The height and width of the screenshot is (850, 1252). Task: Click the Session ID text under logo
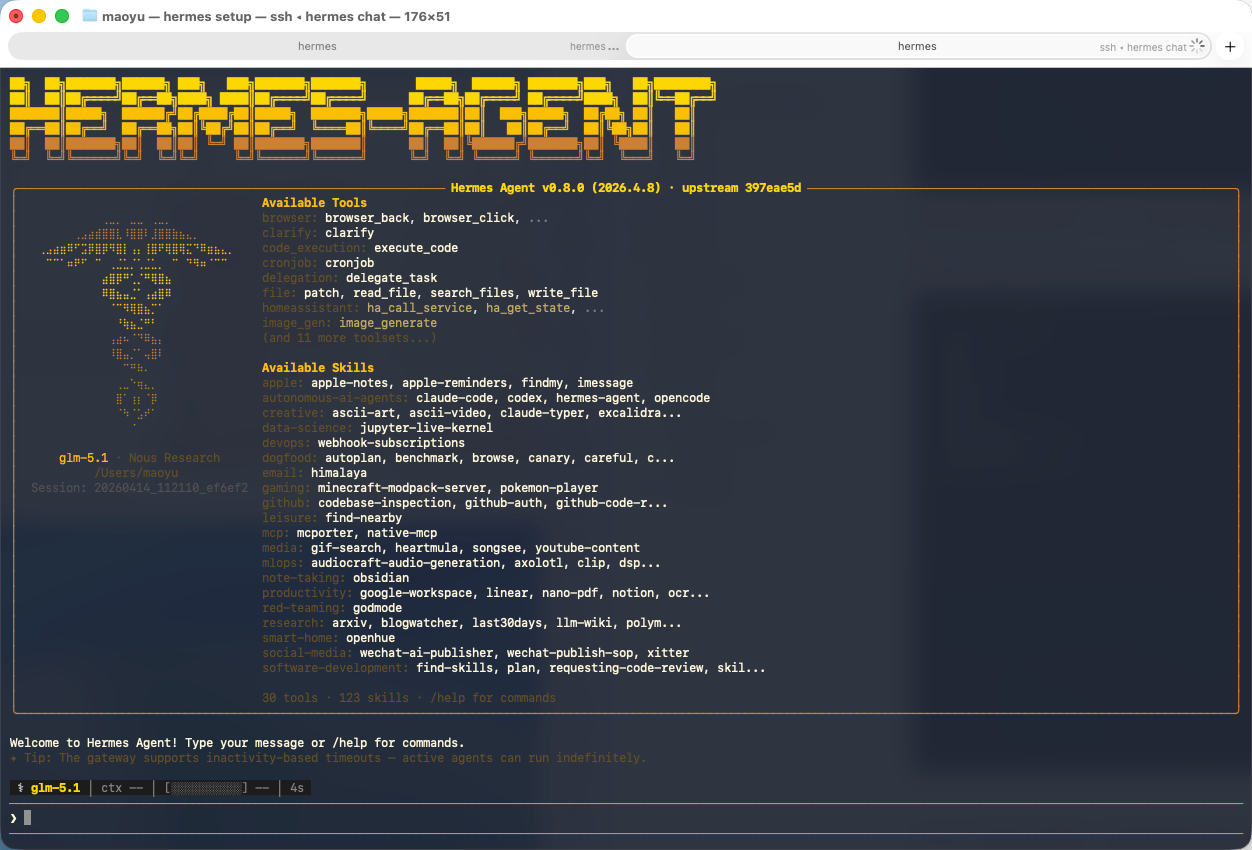click(x=139, y=488)
